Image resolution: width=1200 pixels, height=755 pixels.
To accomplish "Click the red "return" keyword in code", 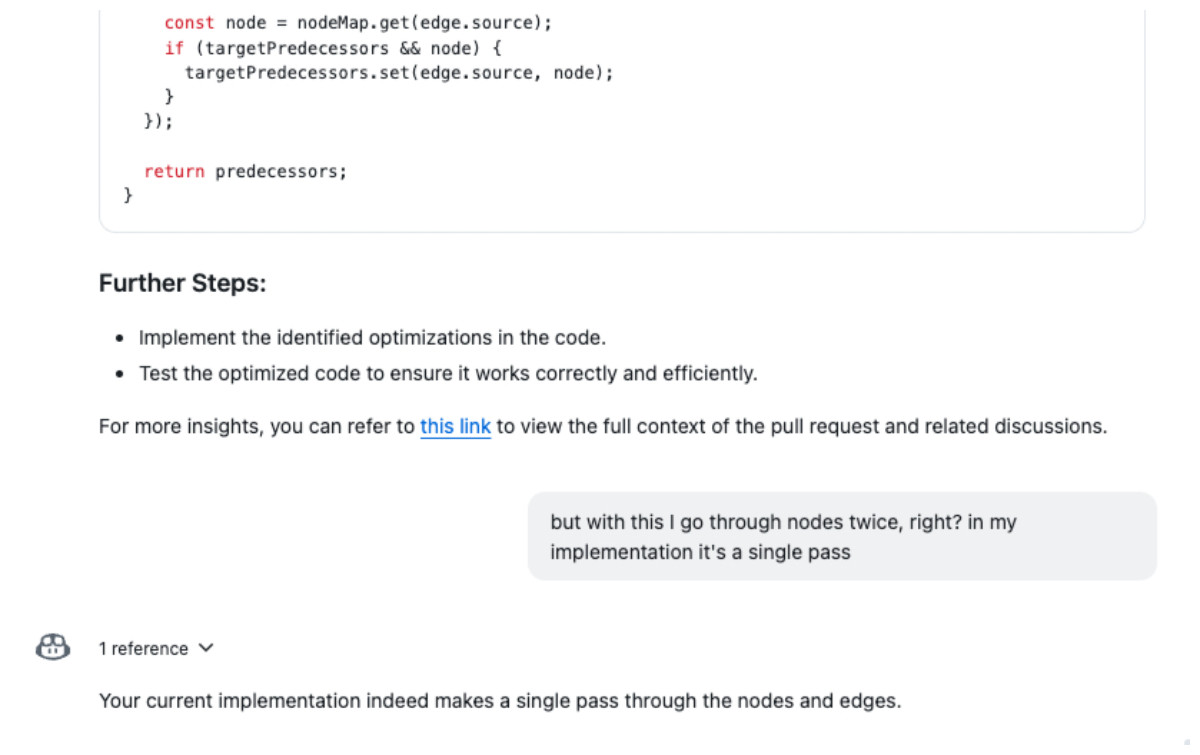I will click(174, 171).
